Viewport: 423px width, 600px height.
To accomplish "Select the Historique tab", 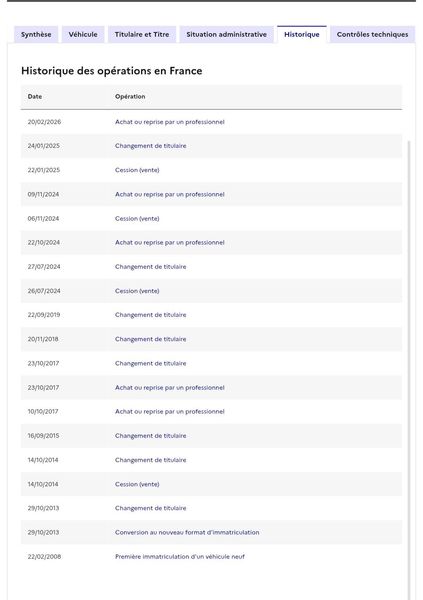I will (x=302, y=34).
